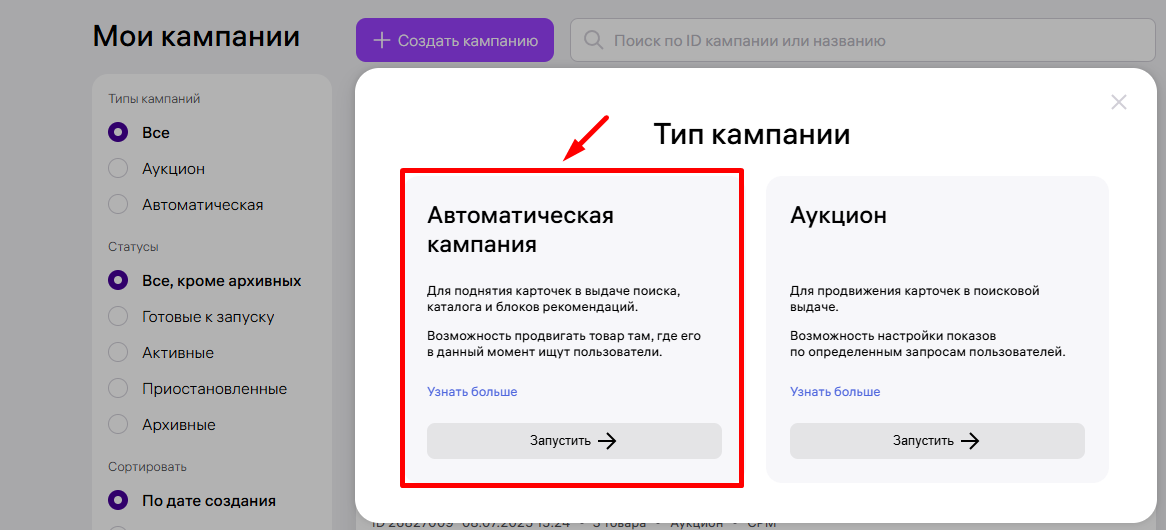Image resolution: width=1166 pixels, height=530 pixels.
Task: Click the Типы кампаний section label
Action: click(x=154, y=98)
